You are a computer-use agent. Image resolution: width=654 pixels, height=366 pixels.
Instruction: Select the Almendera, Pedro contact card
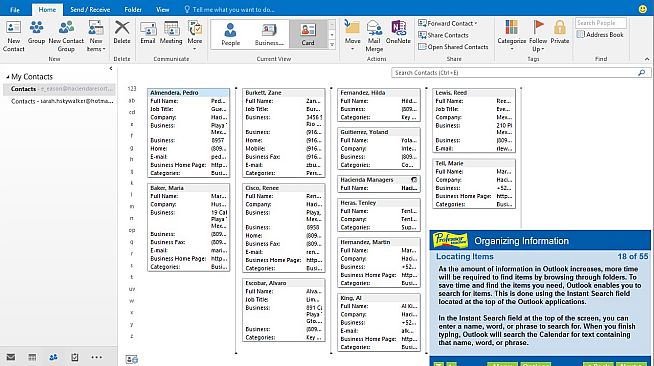(x=189, y=133)
